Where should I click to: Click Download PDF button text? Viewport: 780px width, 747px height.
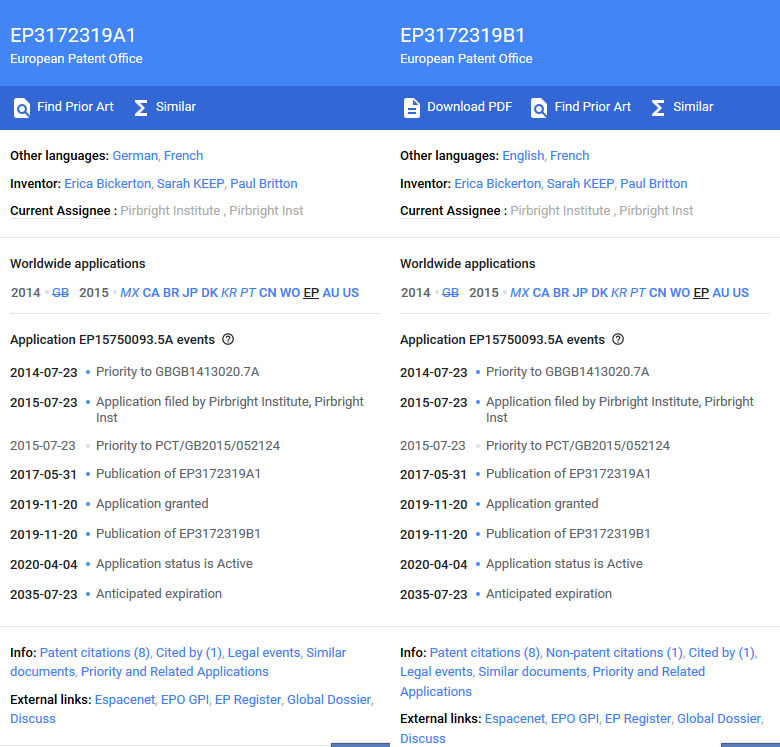pos(469,107)
